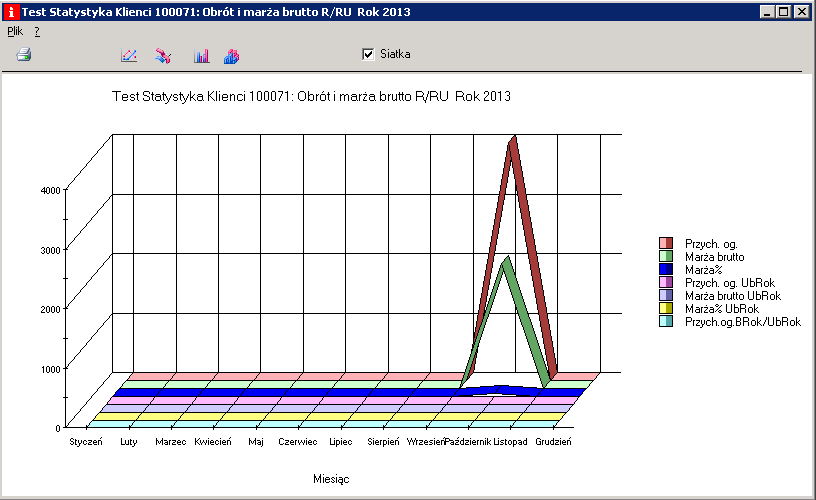Click the cyan Przych.og.BRok/UbRok swatch
Image resolution: width=816 pixels, height=500 pixels.
[666, 321]
